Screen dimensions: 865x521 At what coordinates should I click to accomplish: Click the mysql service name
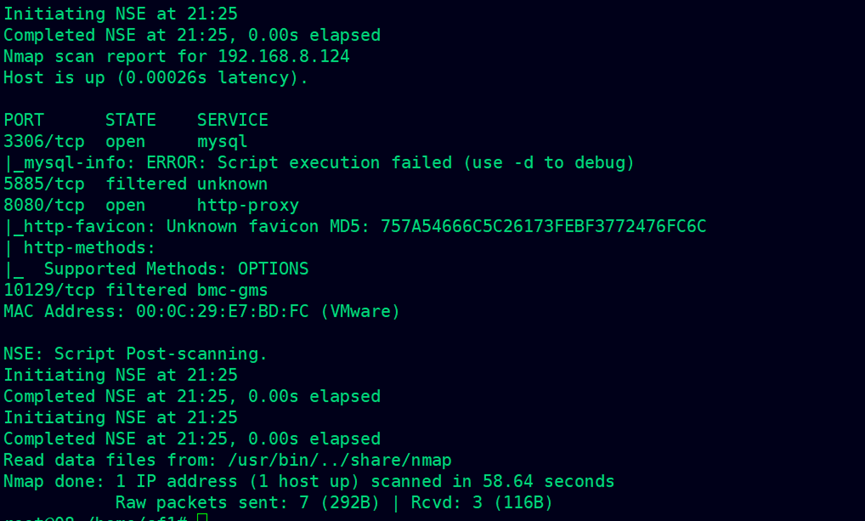(222, 142)
